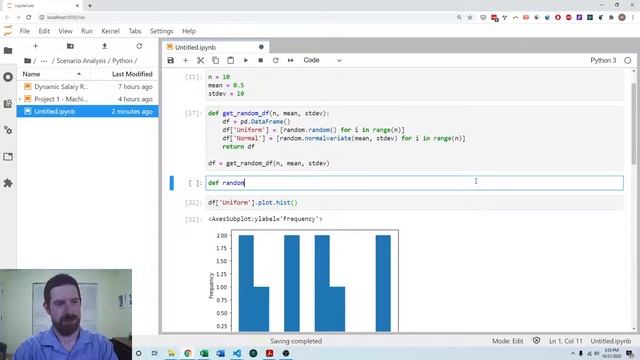The image size is (640, 360).
Task: Bookmark this page with the star icon
Action: [x=470, y=18]
